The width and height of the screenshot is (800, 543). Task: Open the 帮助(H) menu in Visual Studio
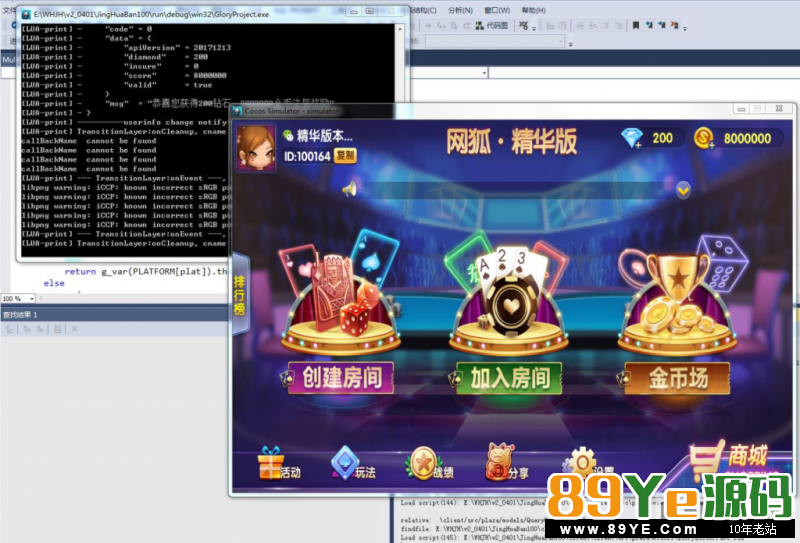coord(534,10)
